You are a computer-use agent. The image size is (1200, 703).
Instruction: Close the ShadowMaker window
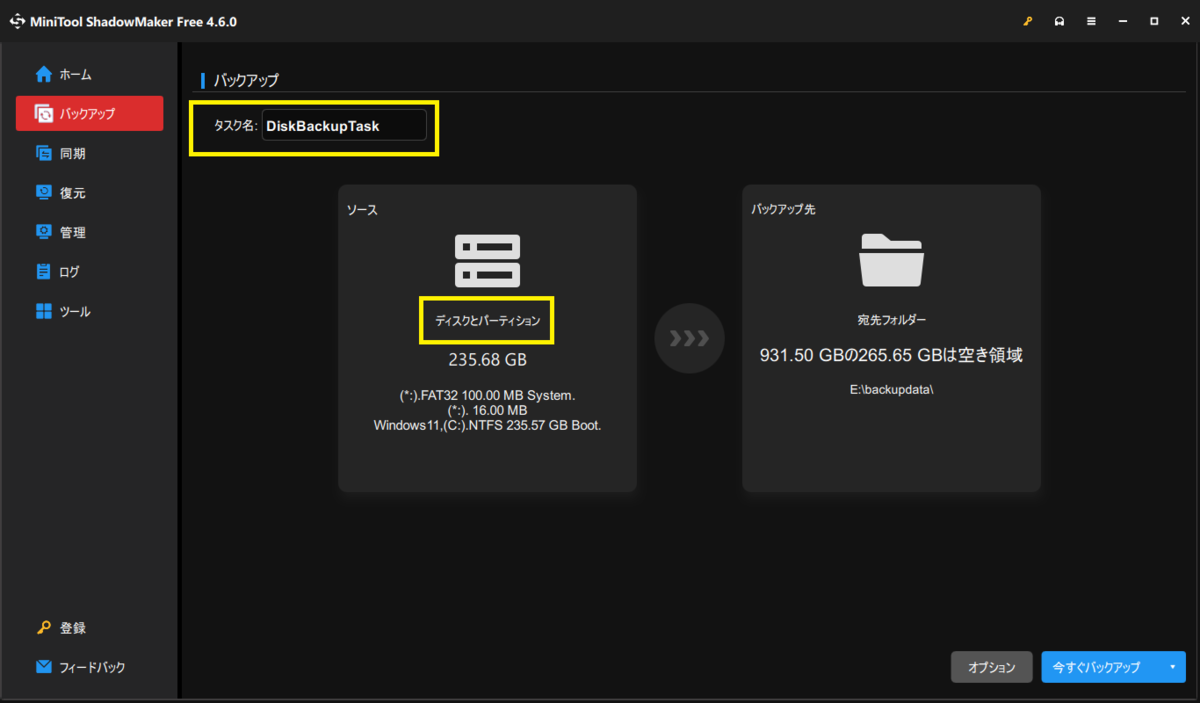pyautogui.click(x=1184, y=21)
